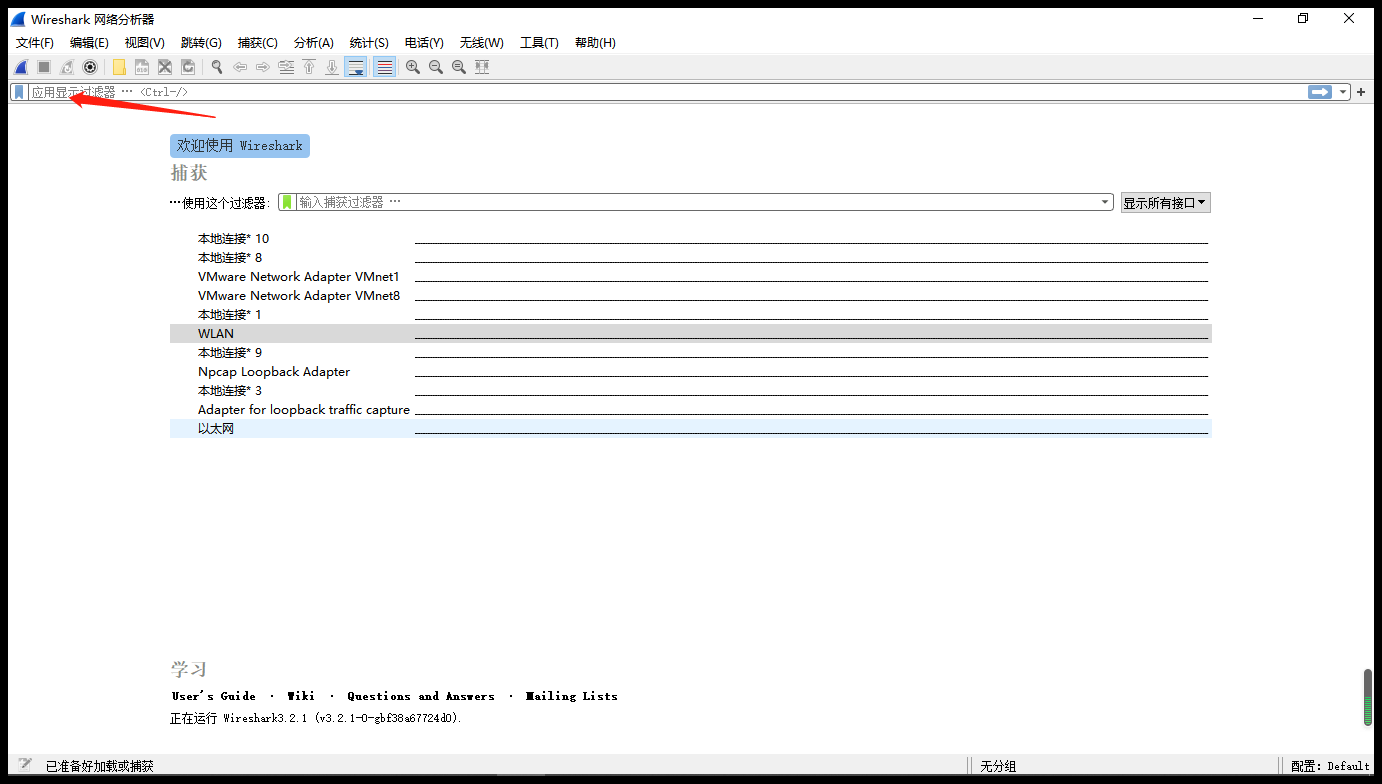Click the 欢迎使用 Wireshark banner
The width and height of the screenshot is (1382, 784).
coord(240,146)
